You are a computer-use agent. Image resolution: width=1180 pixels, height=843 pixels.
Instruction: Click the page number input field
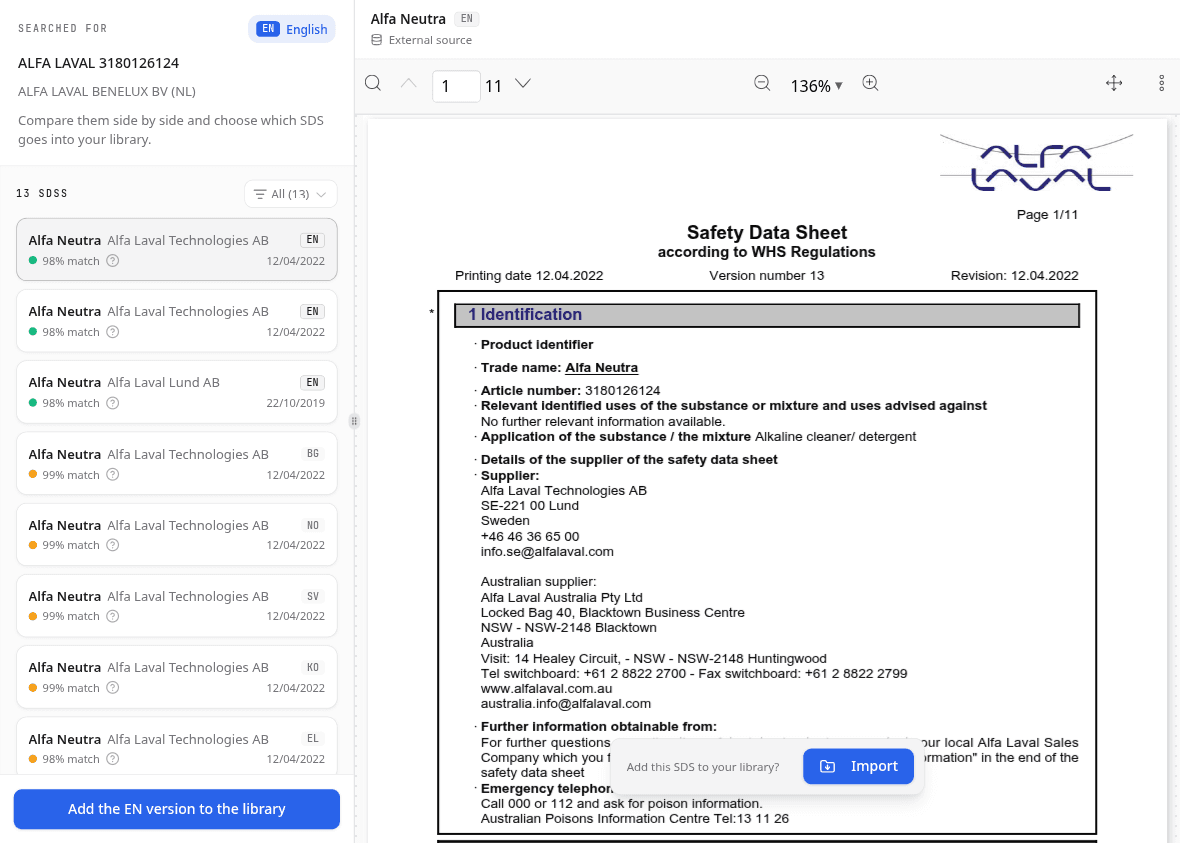click(456, 86)
